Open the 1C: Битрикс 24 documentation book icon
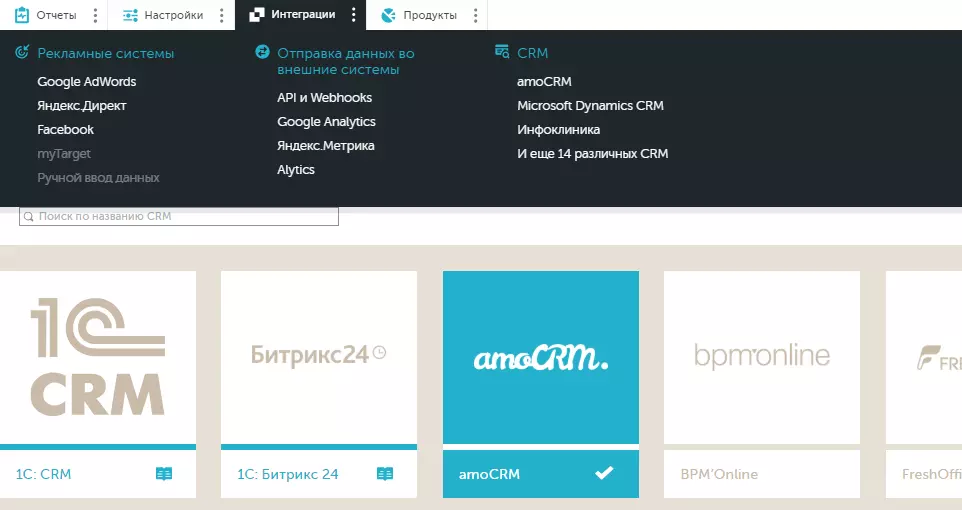Screen dimensions: 962x510 pyautogui.click(x=385, y=474)
